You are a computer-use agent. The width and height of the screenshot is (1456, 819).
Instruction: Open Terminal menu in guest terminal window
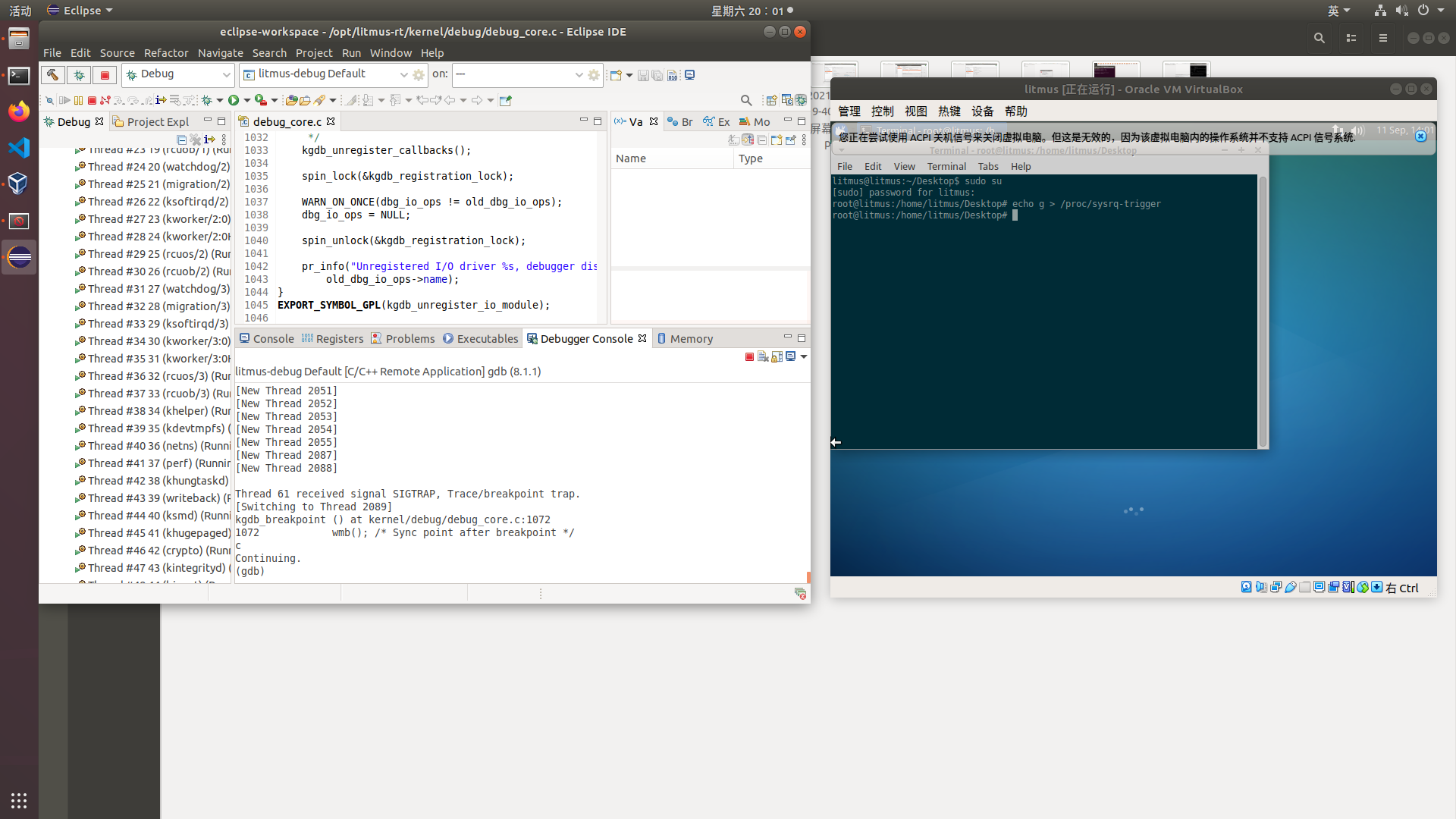(x=946, y=166)
